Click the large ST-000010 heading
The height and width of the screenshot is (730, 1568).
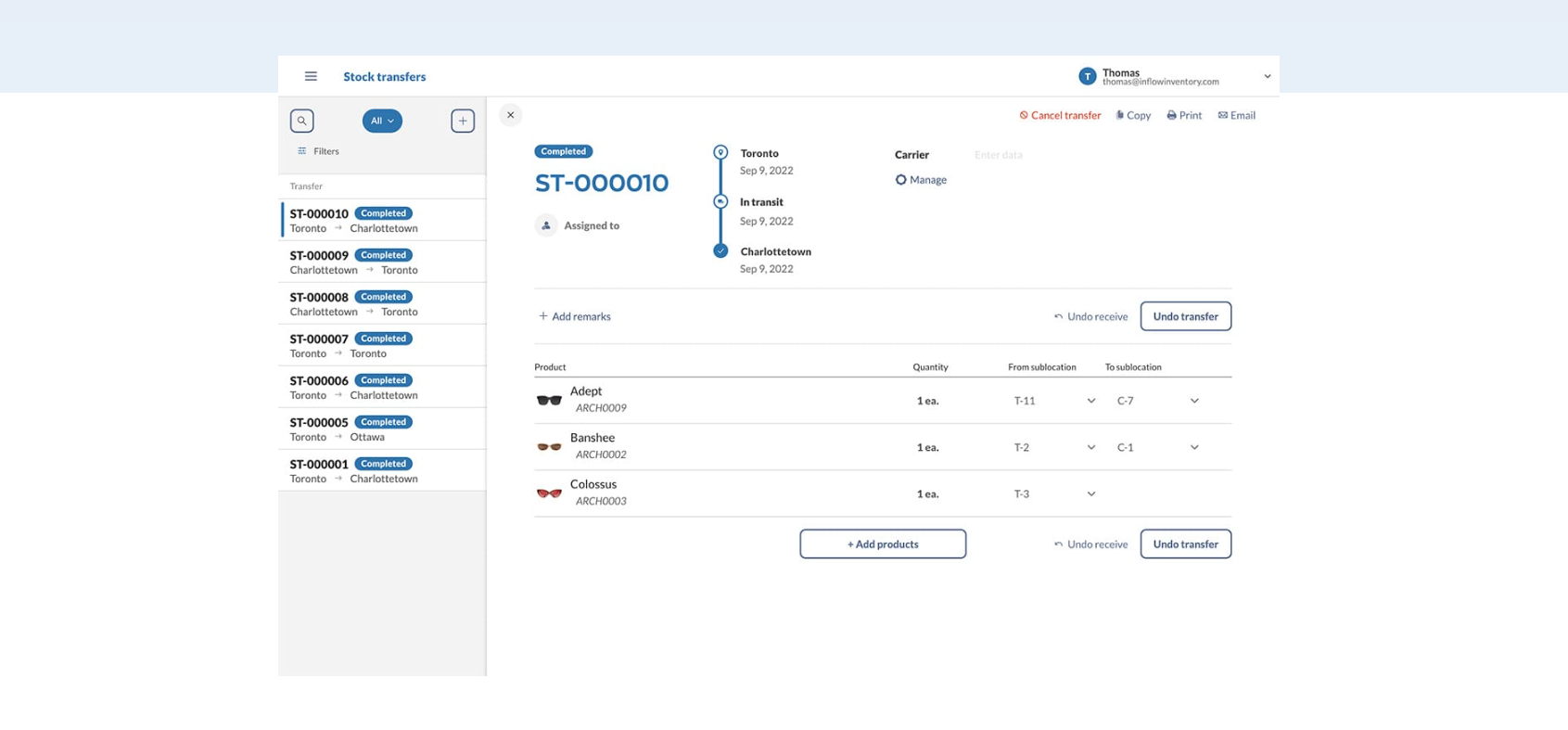602,183
